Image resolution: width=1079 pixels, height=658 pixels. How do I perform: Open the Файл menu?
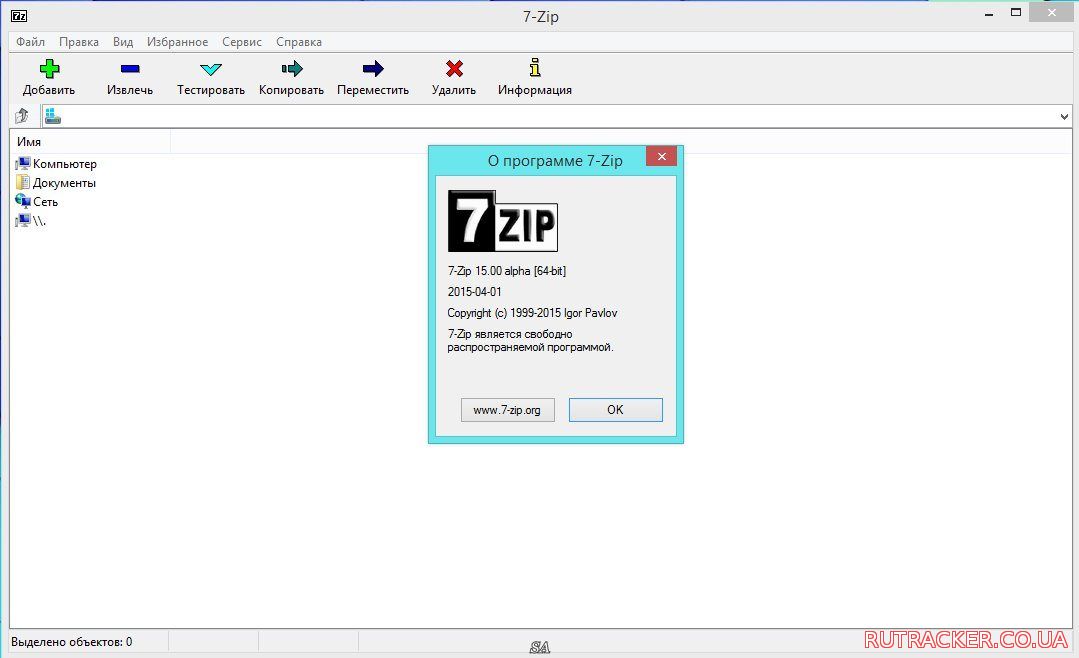[30, 42]
